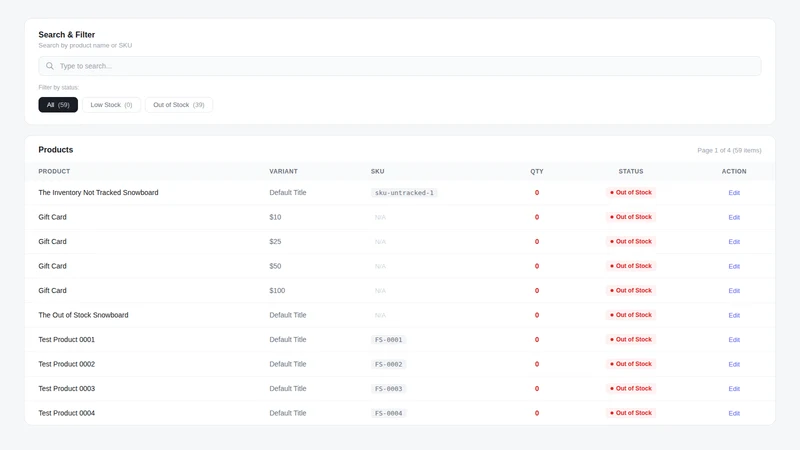
Task: Click 'Test Product 0003' name
Action: click(x=66, y=388)
